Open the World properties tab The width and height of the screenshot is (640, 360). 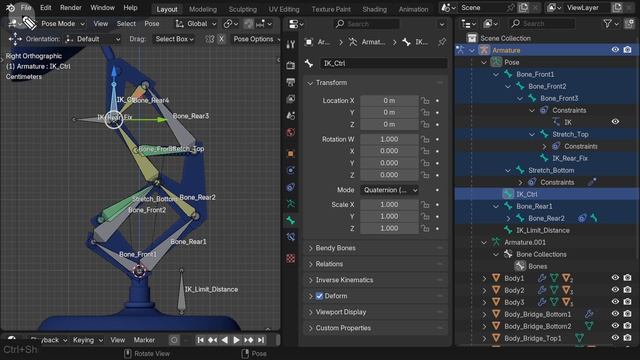(x=291, y=133)
